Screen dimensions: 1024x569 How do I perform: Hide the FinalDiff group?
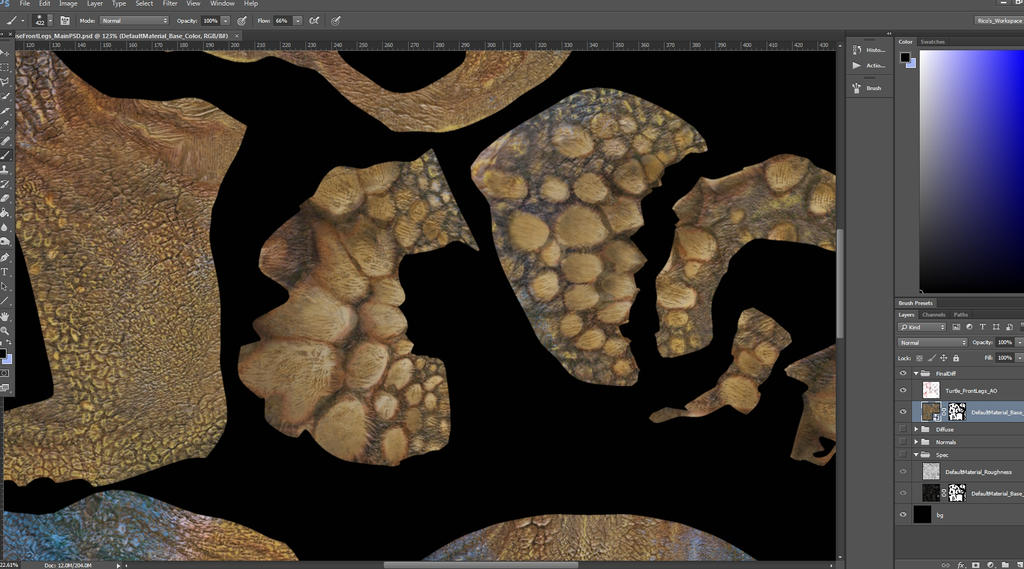903,374
